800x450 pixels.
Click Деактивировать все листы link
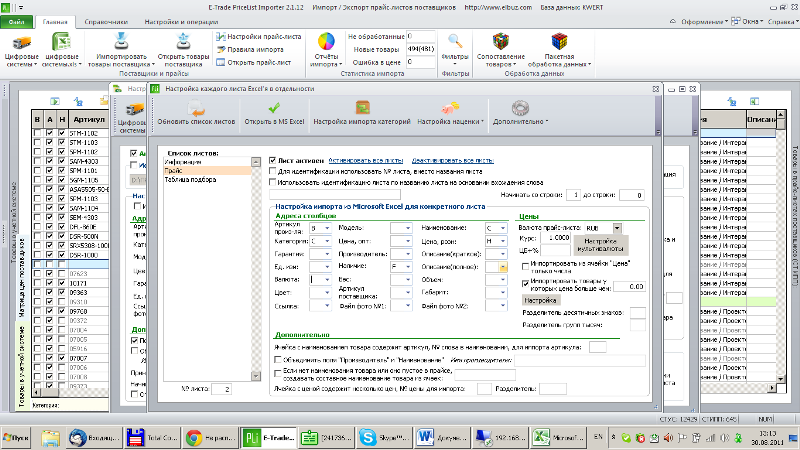(x=452, y=160)
